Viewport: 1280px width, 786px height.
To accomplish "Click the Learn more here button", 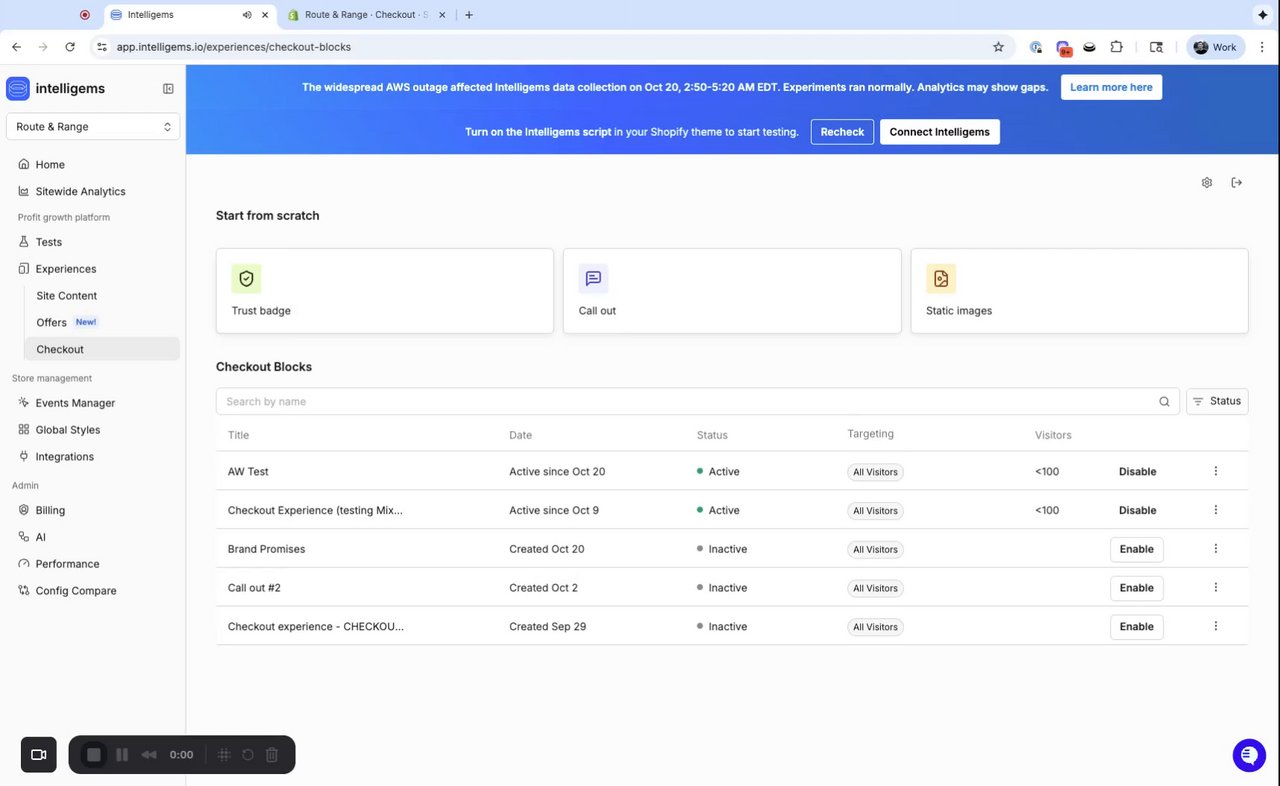I will (1111, 87).
